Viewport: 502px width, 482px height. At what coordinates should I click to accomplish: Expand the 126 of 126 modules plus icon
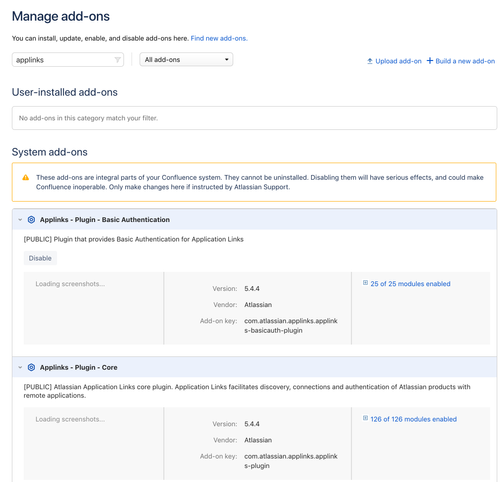(x=365, y=418)
